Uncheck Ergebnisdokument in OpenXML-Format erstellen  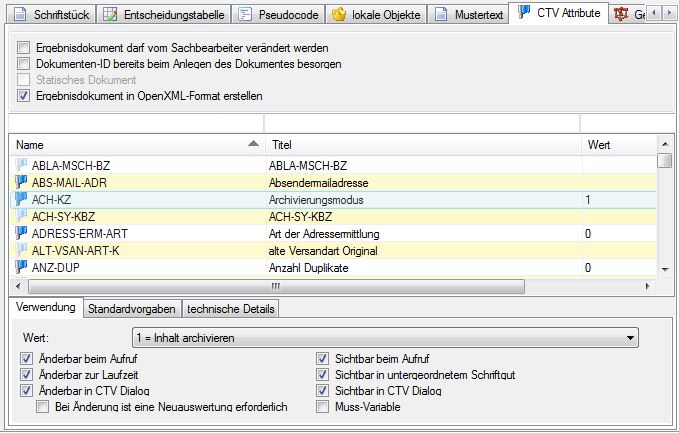tap(24, 96)
